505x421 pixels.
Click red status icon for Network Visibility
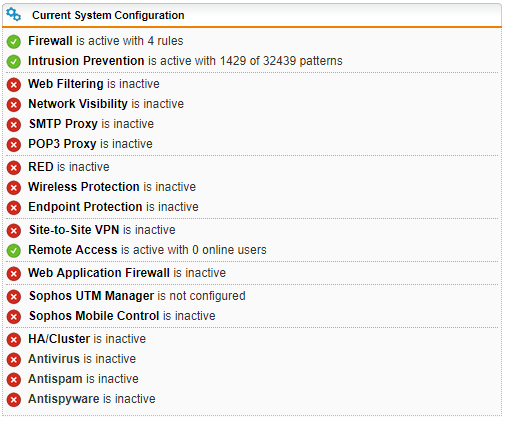14,105
